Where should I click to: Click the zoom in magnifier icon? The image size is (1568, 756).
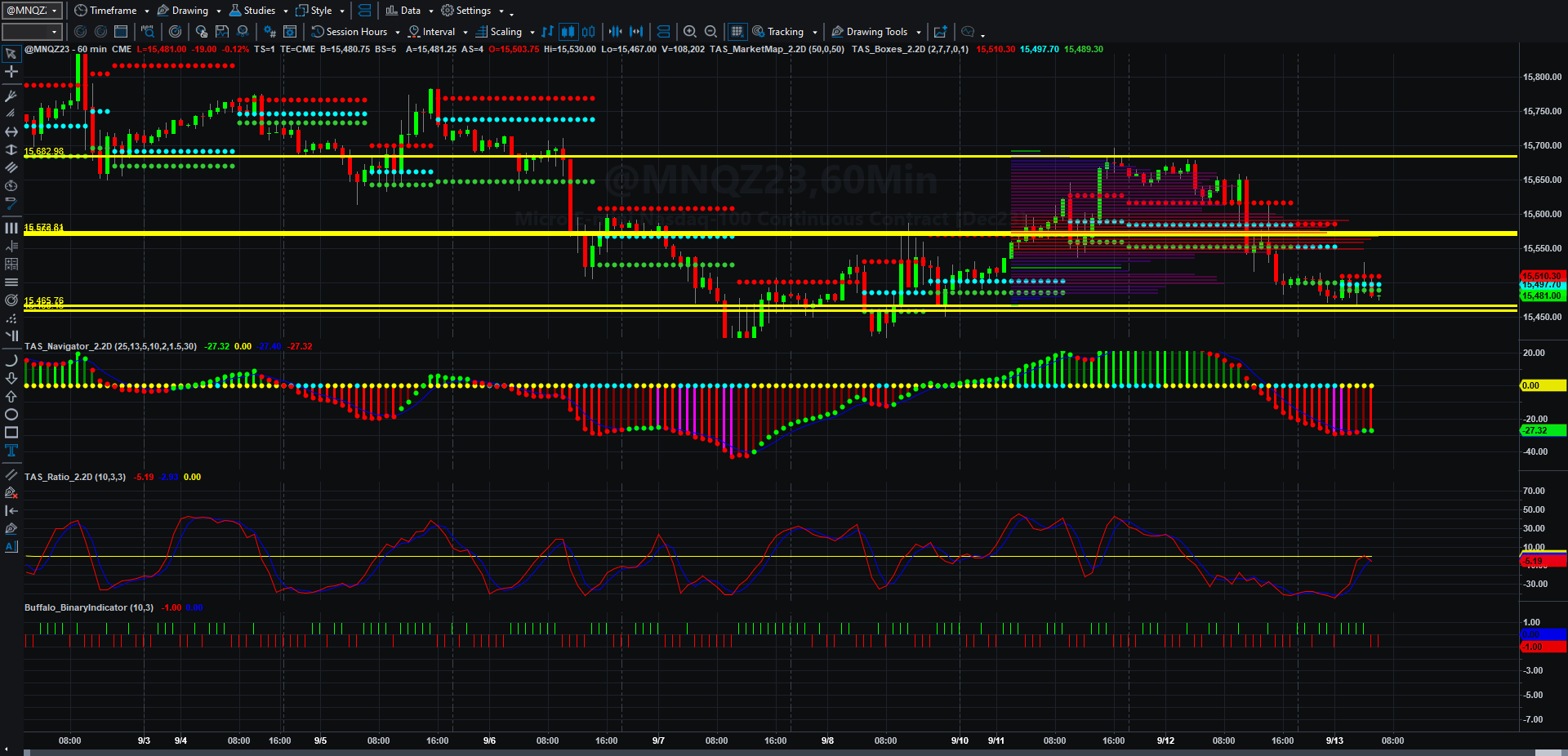[x=690, y=32]
